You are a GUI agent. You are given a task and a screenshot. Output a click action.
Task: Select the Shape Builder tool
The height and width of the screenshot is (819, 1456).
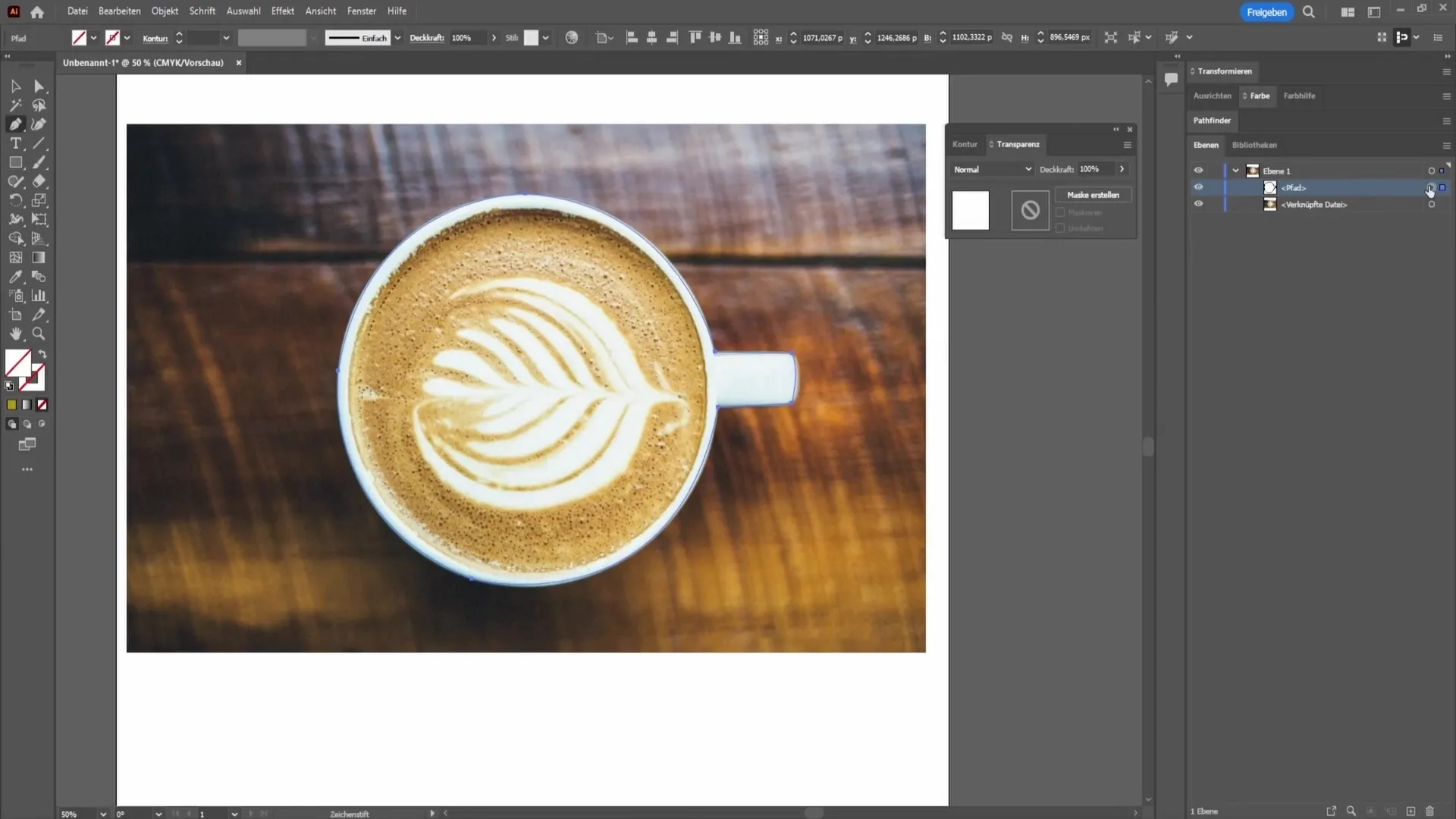click(x=15, y=238)
